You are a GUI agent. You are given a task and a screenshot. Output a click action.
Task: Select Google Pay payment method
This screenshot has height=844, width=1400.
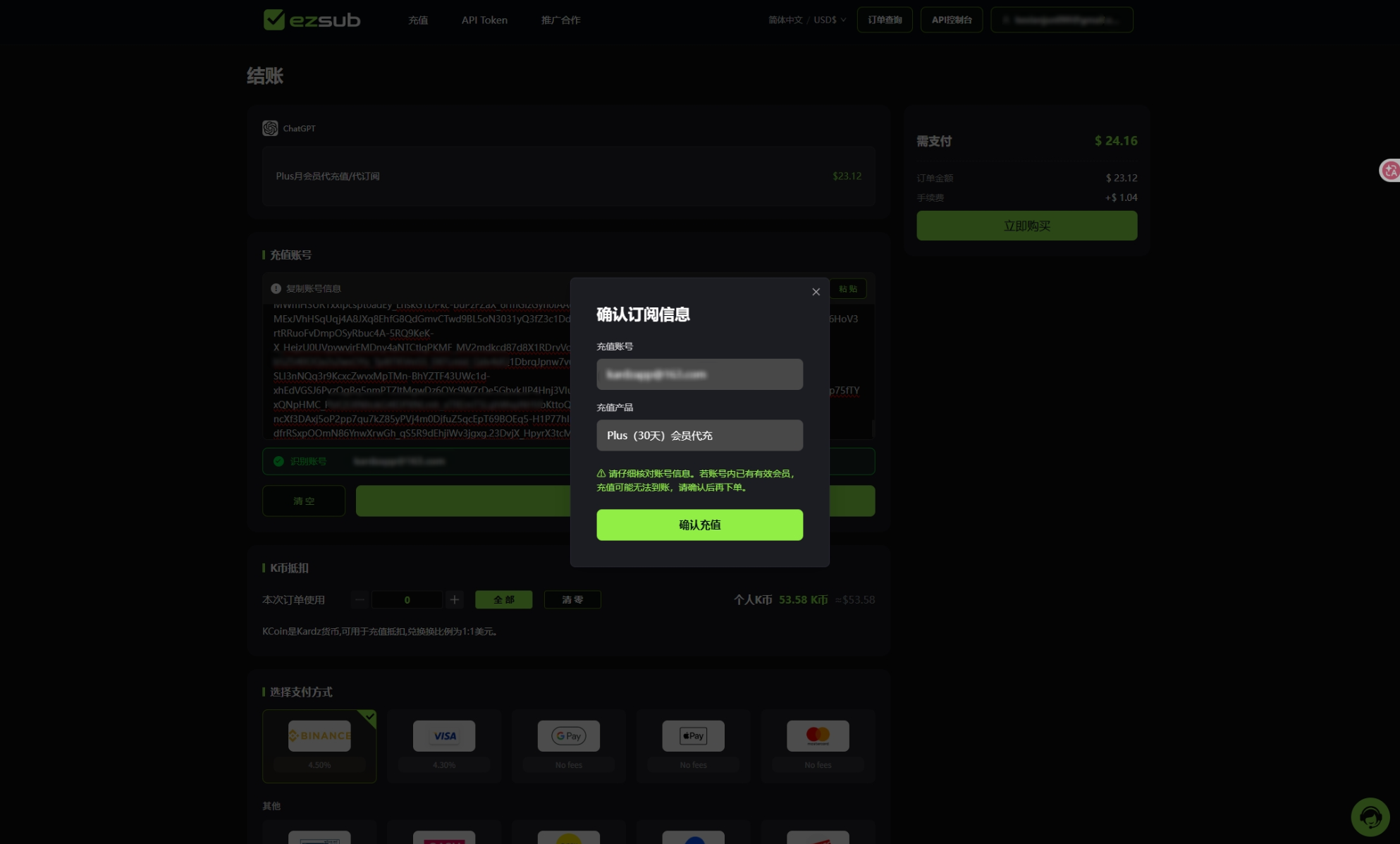pyautogui.click(x=568, y=746)
